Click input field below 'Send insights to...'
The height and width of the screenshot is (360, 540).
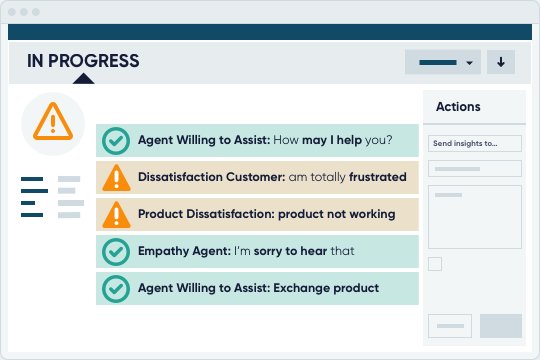pyautogui.click(x=475, y=168)
